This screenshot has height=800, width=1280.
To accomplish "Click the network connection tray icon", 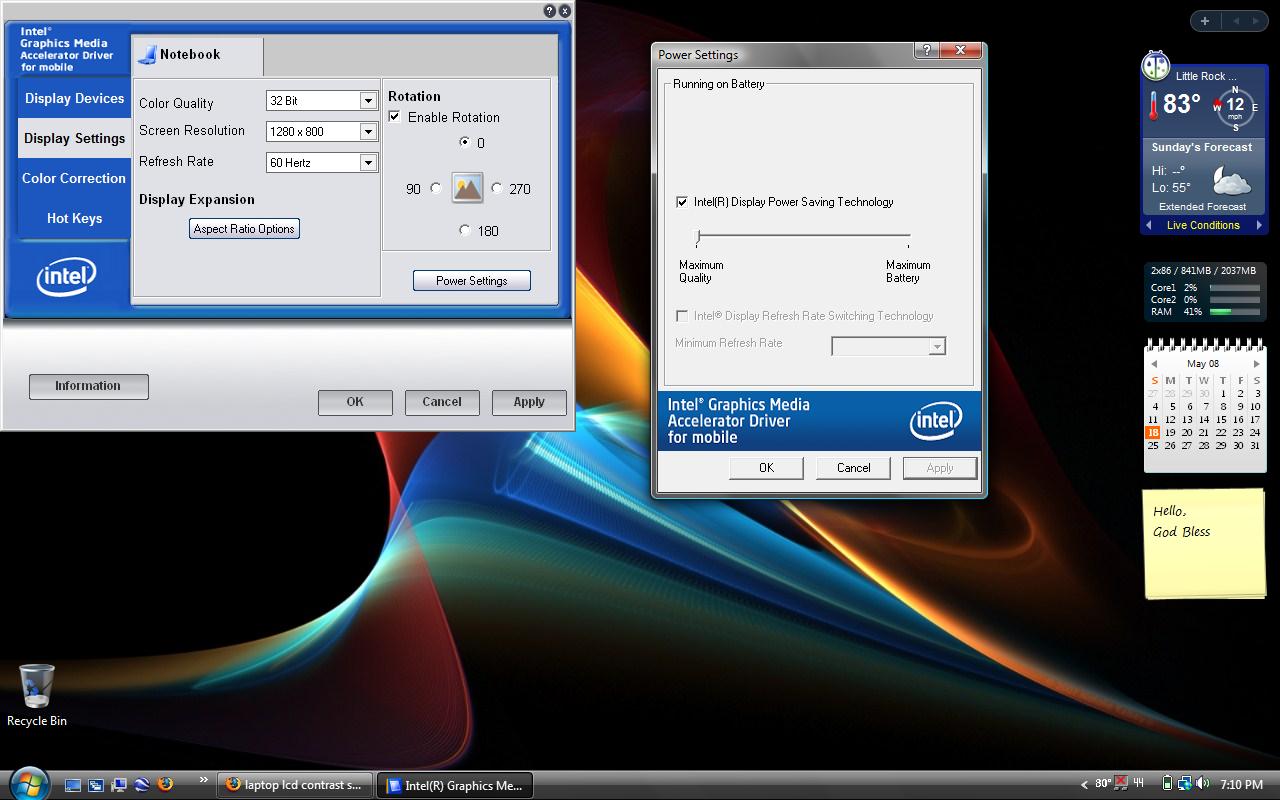I will pos(1184,784).
